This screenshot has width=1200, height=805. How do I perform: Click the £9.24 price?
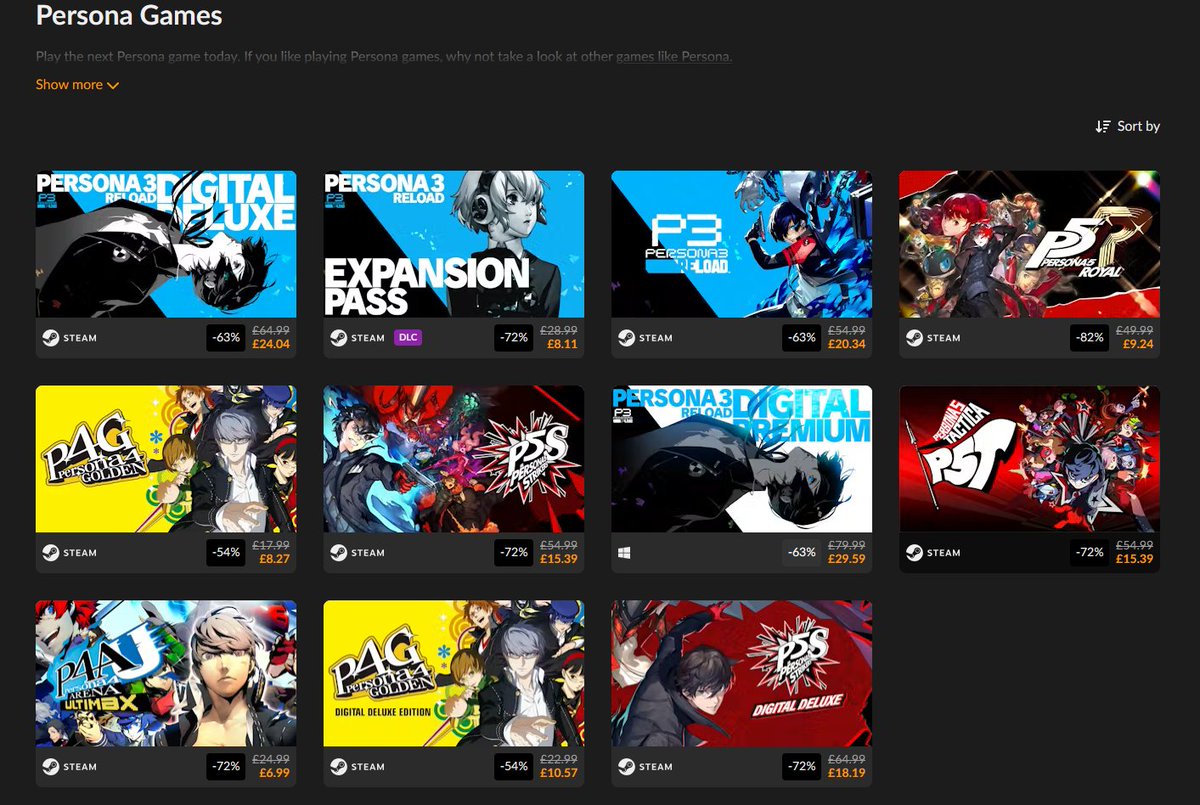coord(1137,345)
